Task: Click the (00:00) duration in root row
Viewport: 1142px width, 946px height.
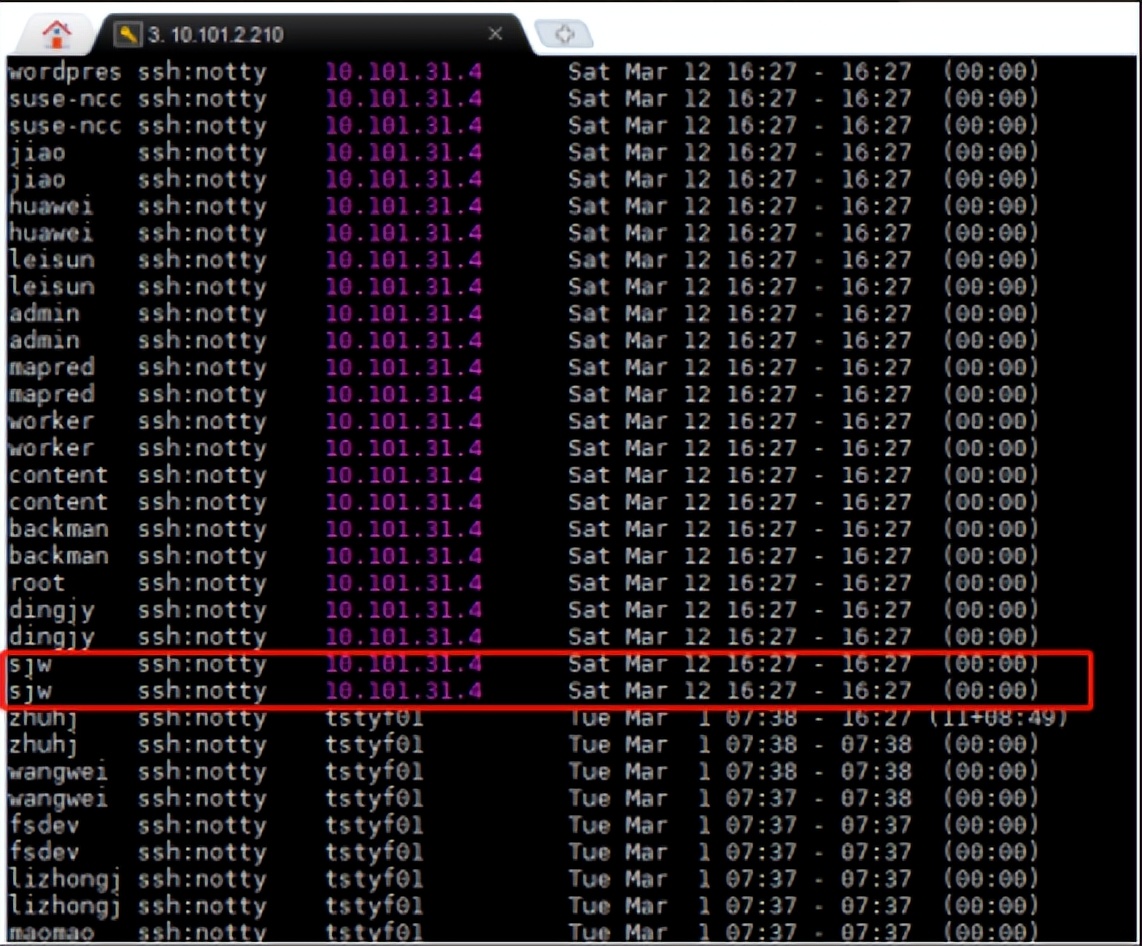Action: point(991,583)
